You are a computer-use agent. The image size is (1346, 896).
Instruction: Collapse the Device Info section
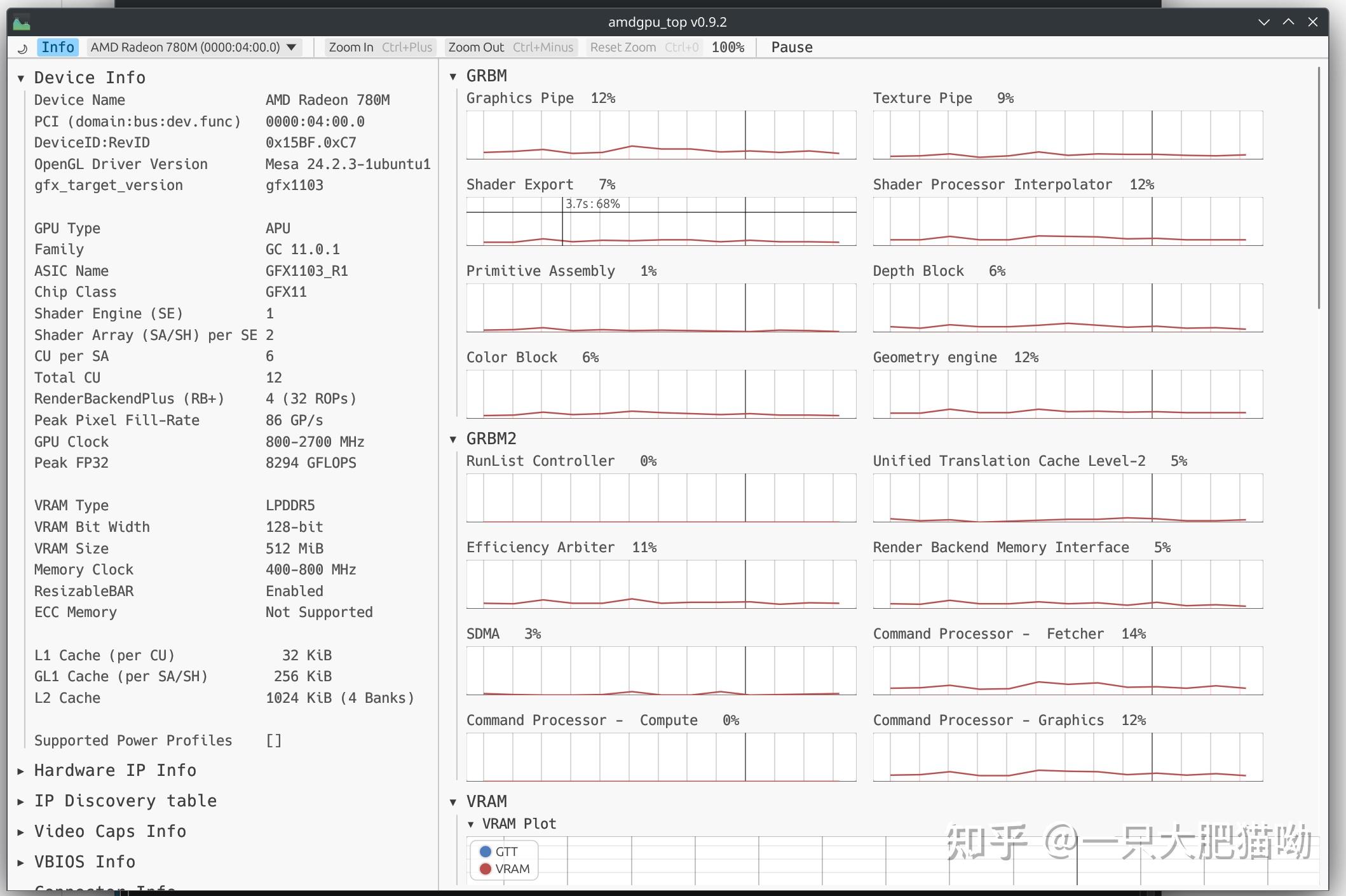(x=21, y=78)
